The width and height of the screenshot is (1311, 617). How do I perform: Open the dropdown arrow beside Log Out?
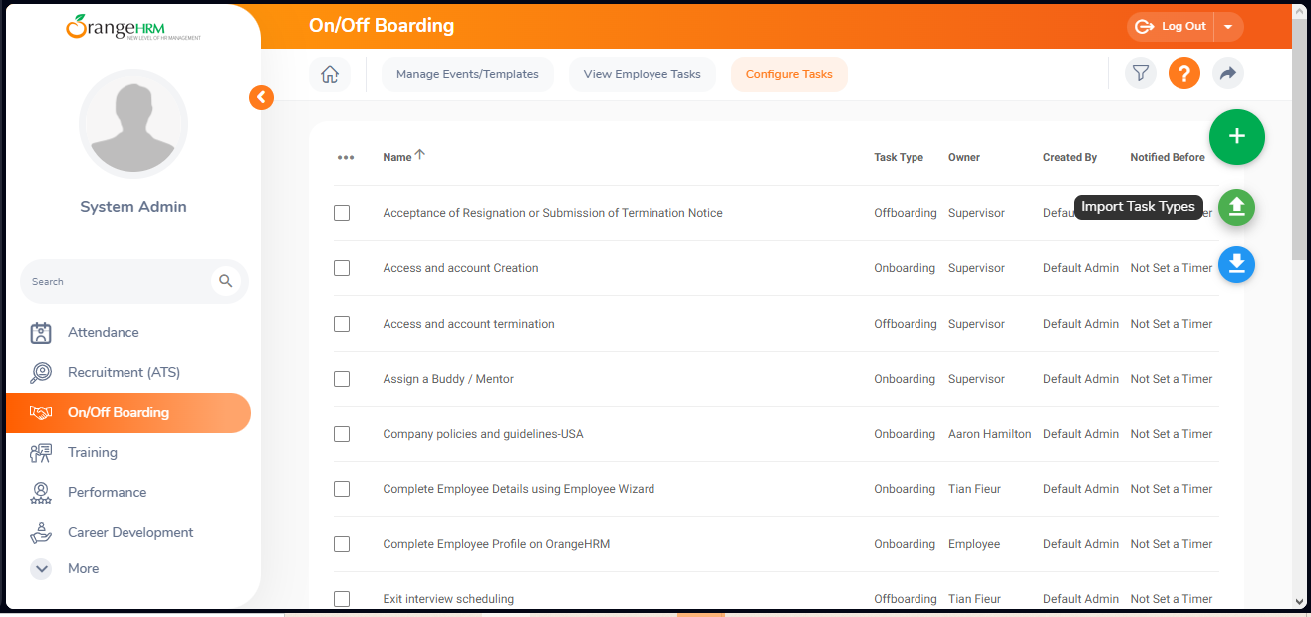tap(1229, 27)
